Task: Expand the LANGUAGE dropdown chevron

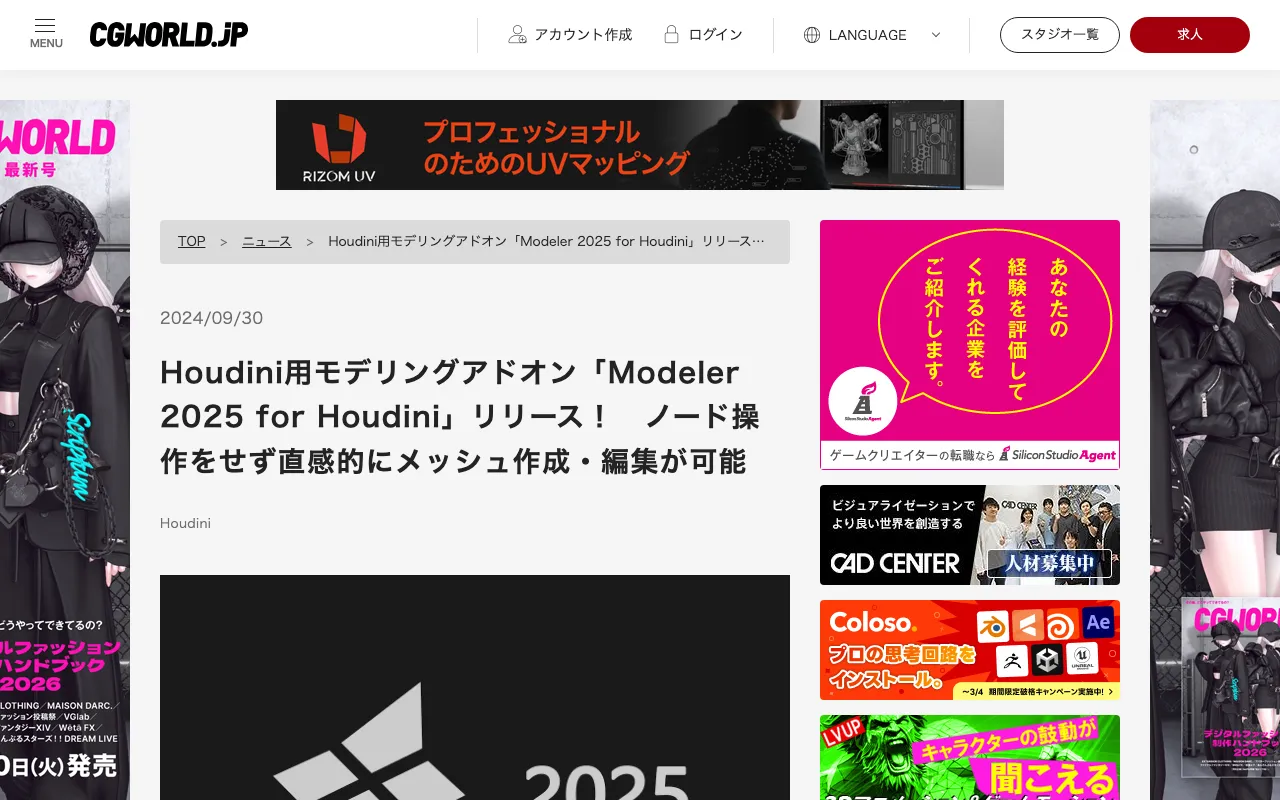Action: (x=936, y=34)
